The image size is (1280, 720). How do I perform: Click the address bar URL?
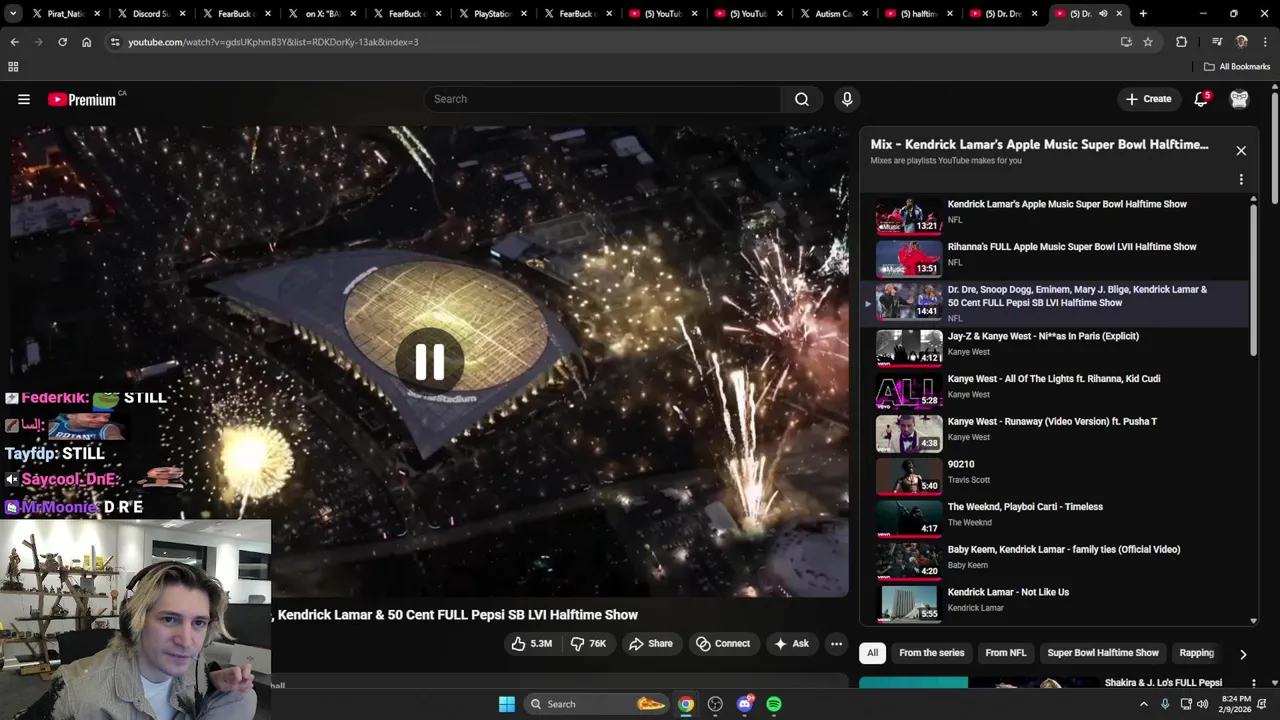(x=273, y=42)
